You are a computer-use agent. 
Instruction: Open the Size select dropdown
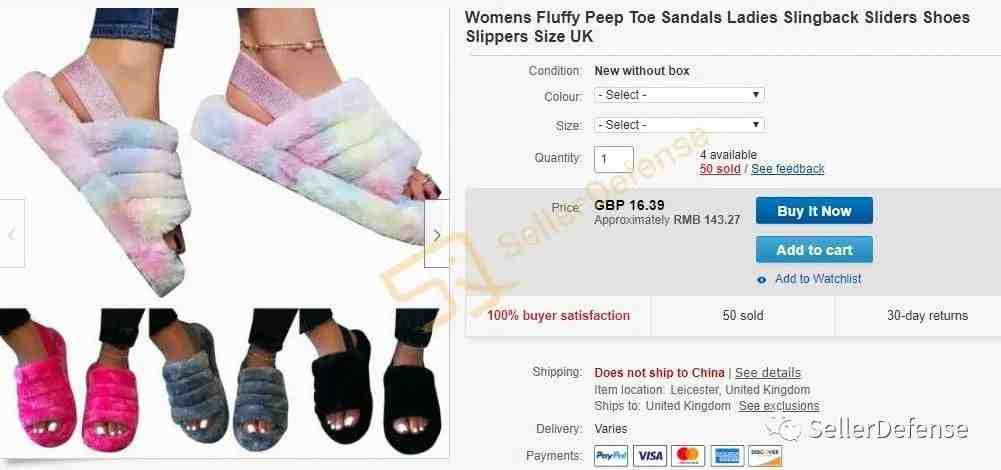(679, 125)
